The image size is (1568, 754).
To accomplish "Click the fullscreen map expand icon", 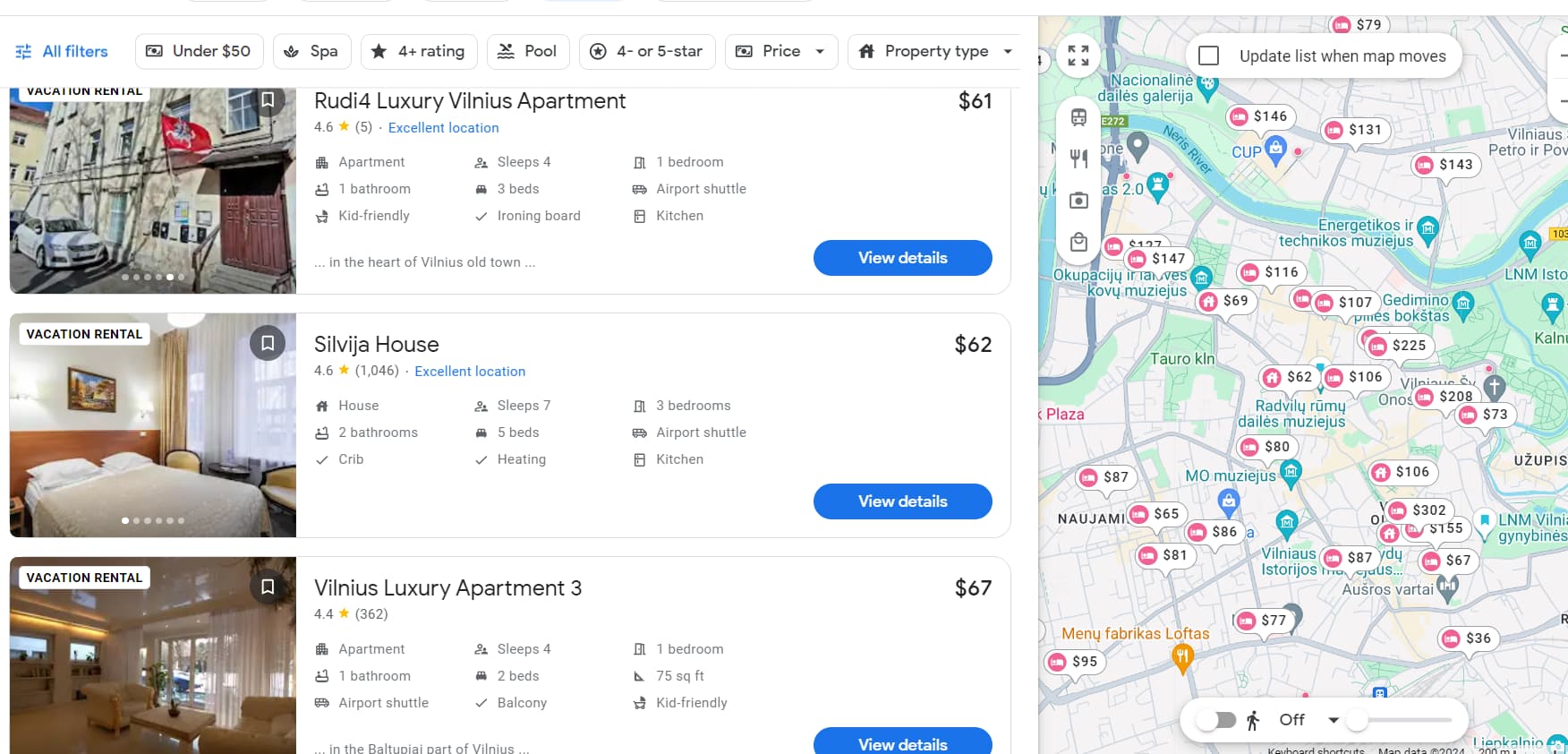I will 1078,56.
